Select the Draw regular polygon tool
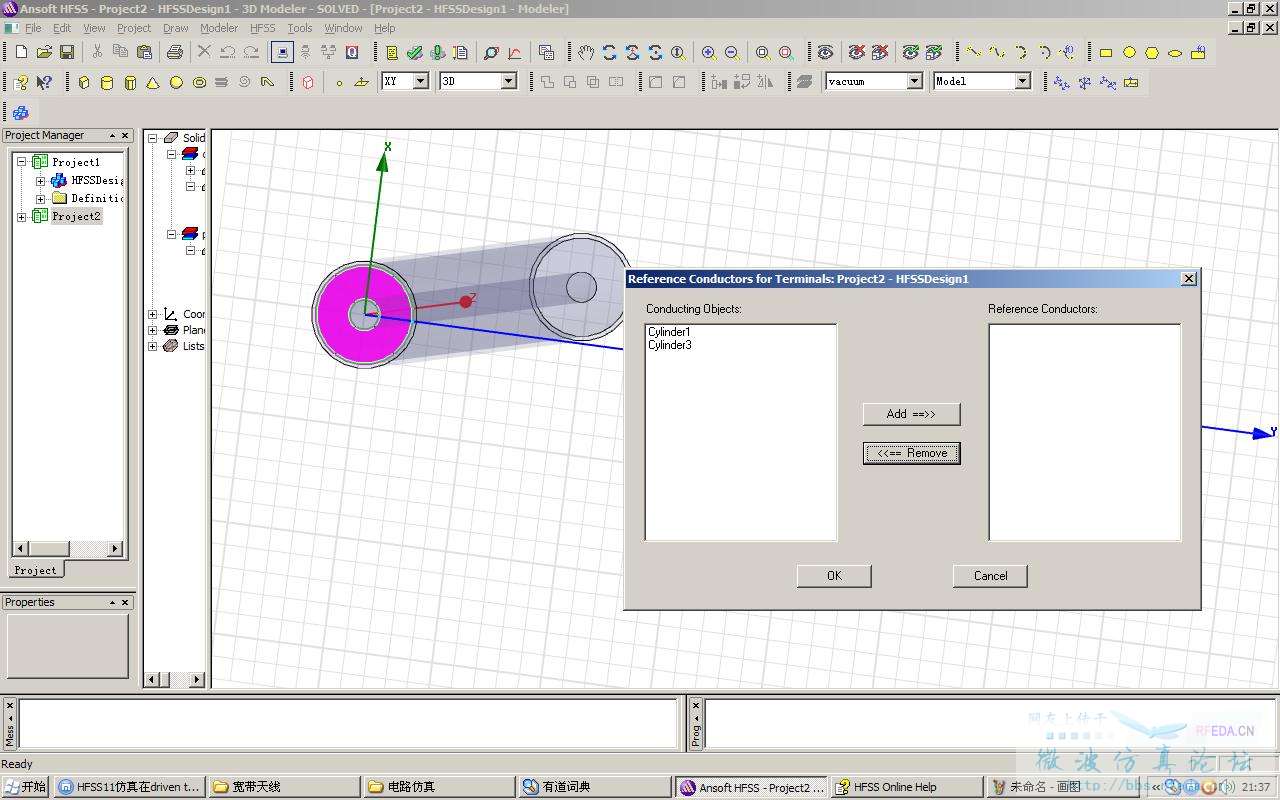 (x=1152, y=52)
